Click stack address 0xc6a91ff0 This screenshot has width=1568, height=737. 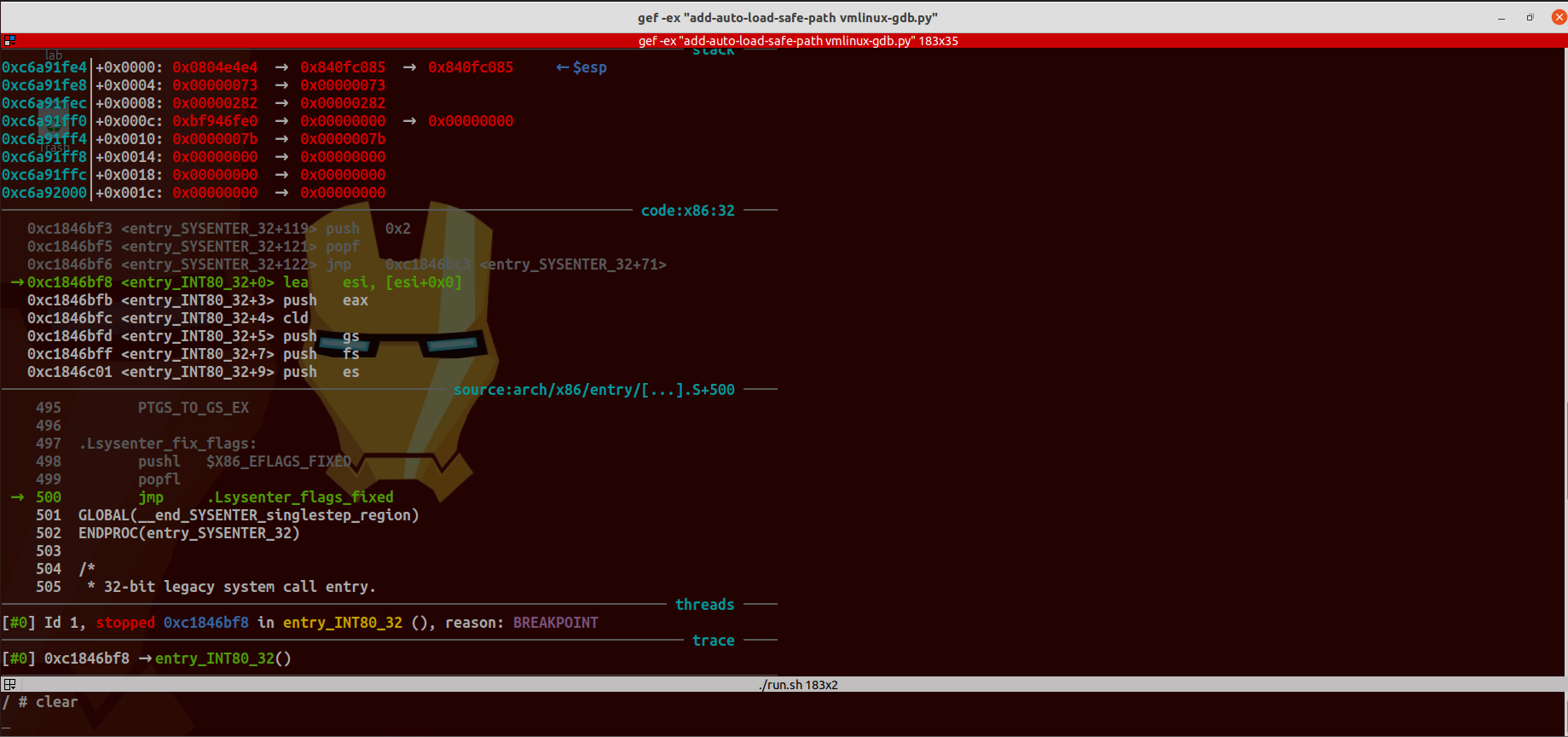44,121
